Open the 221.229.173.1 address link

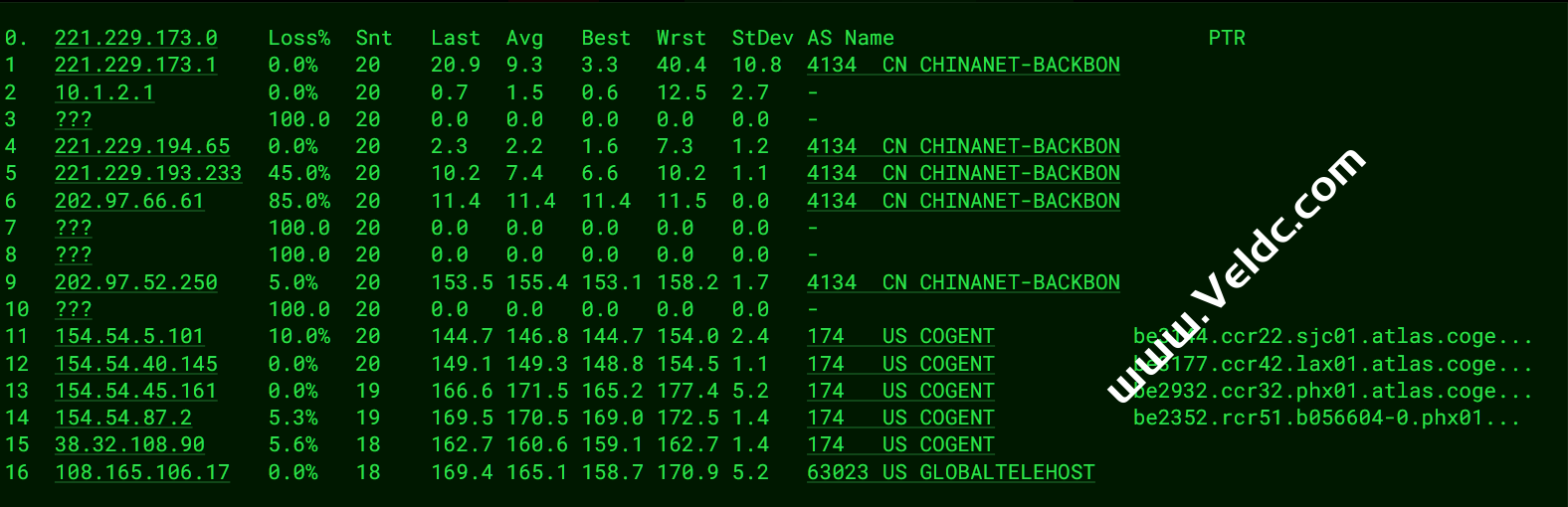point(135,65)
